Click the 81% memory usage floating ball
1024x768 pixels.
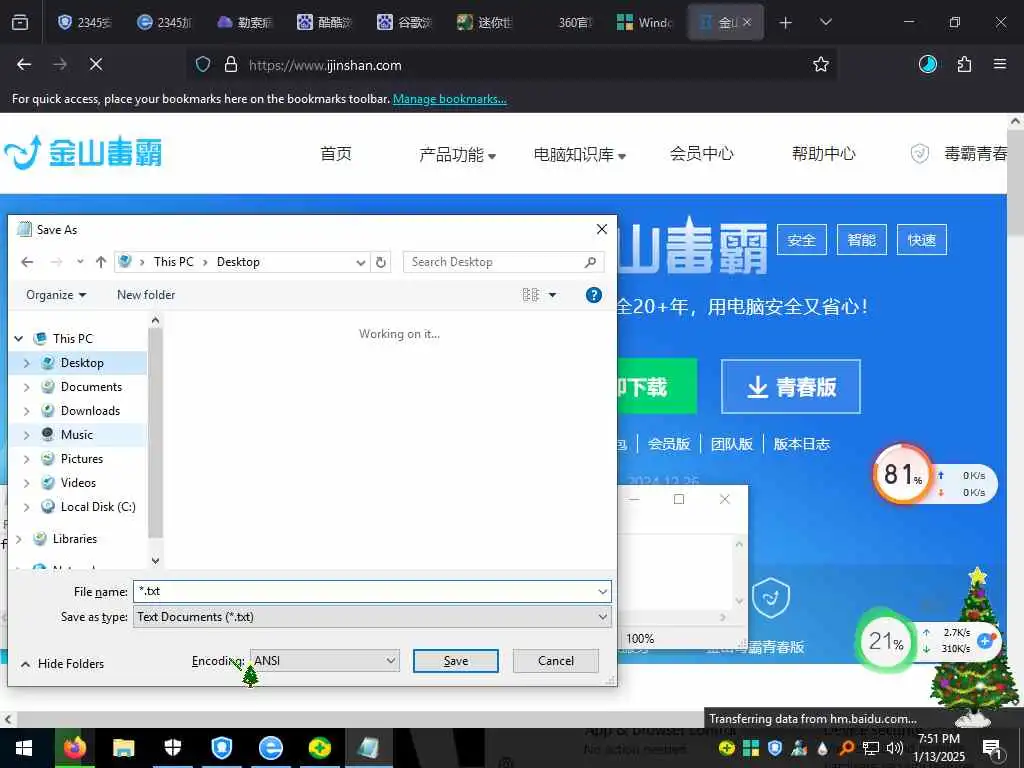pos(903,475)
